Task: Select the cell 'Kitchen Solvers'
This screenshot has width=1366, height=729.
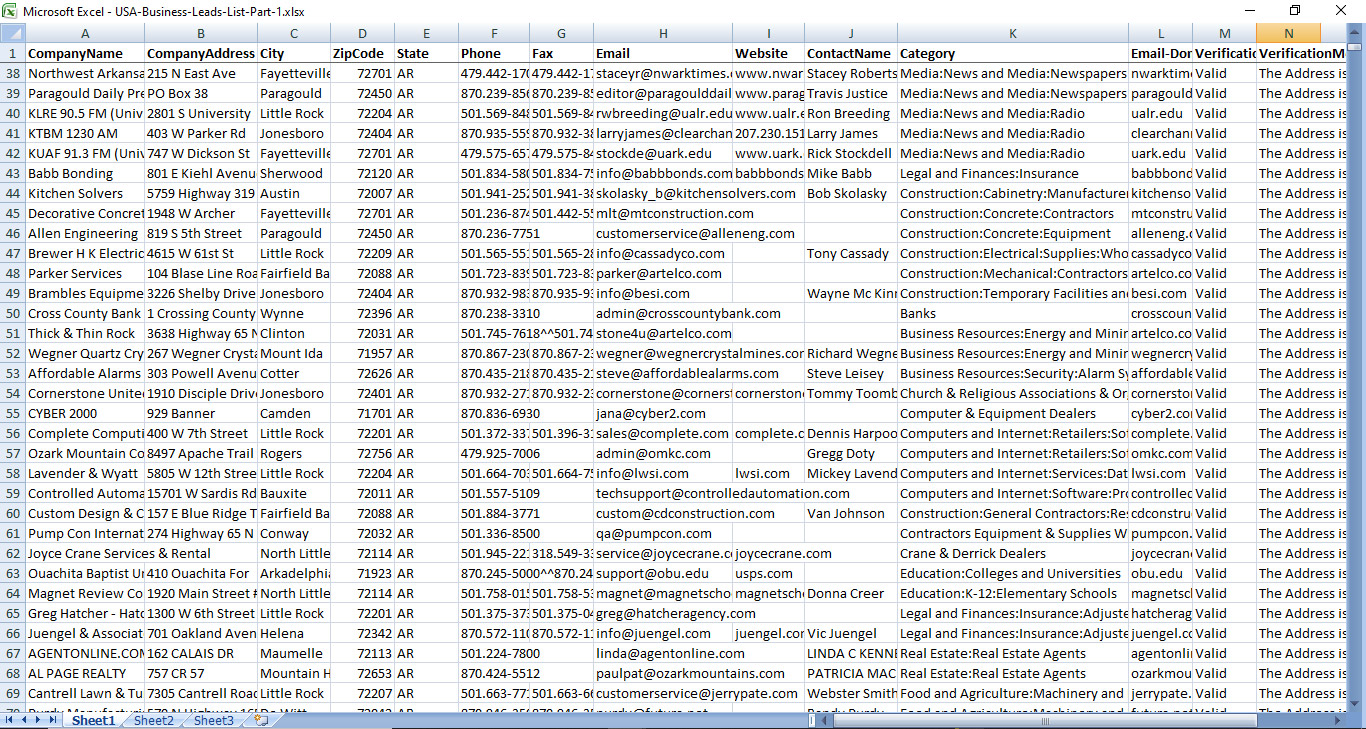Action: (85, 193)
